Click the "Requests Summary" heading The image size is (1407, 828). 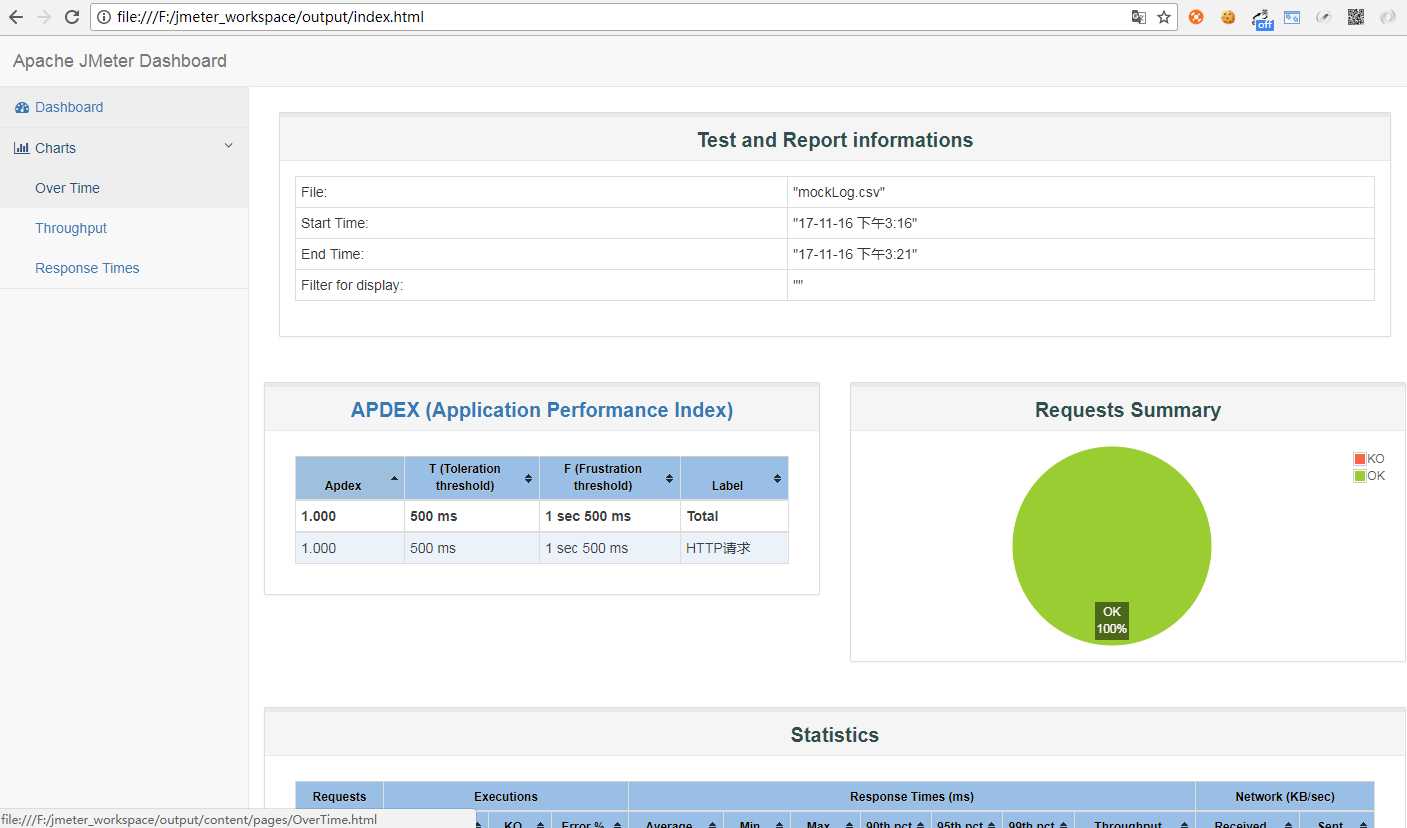[1128, 410]
